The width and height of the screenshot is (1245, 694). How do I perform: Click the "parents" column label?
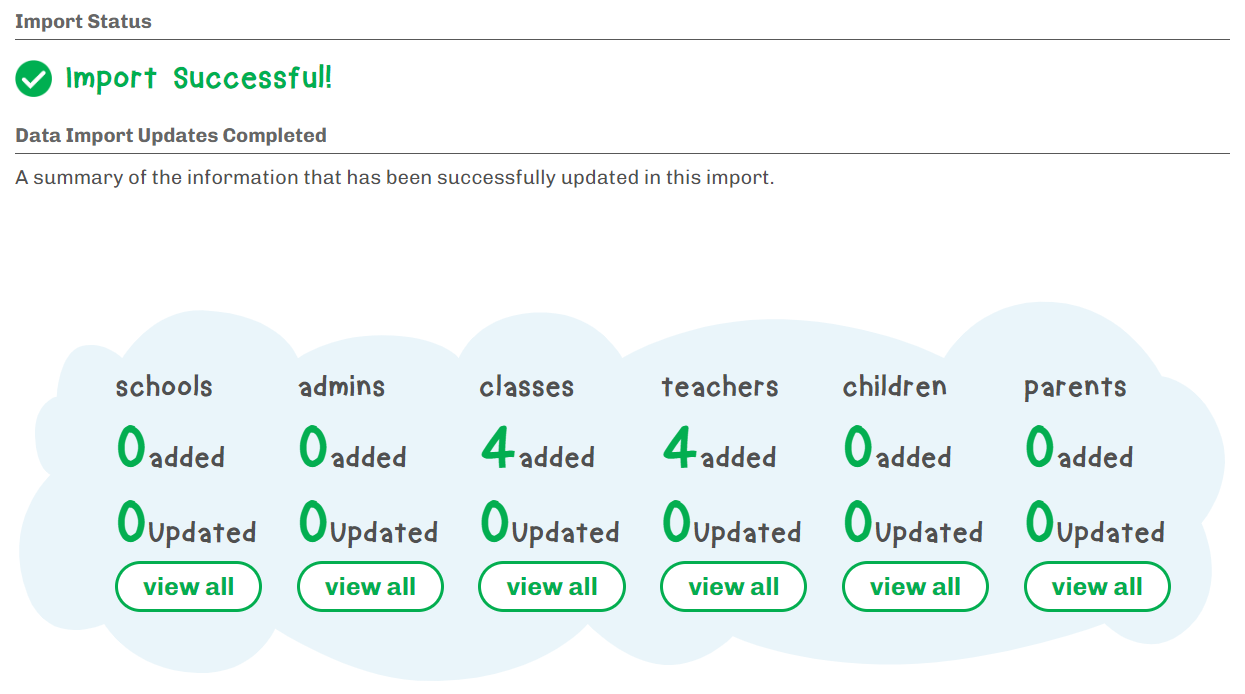click(1075, 388)
